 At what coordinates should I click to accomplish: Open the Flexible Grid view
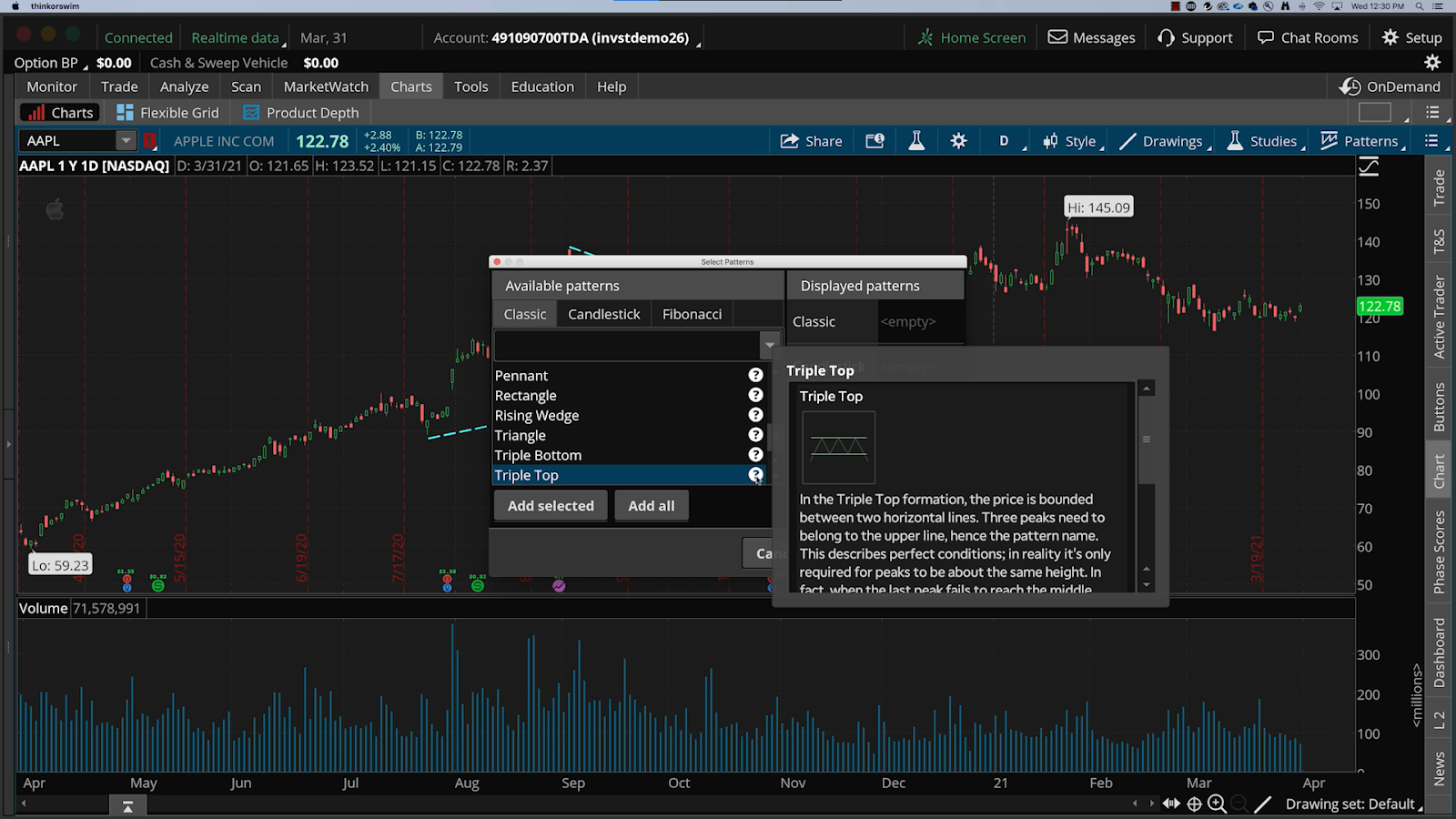pos(168,112)
